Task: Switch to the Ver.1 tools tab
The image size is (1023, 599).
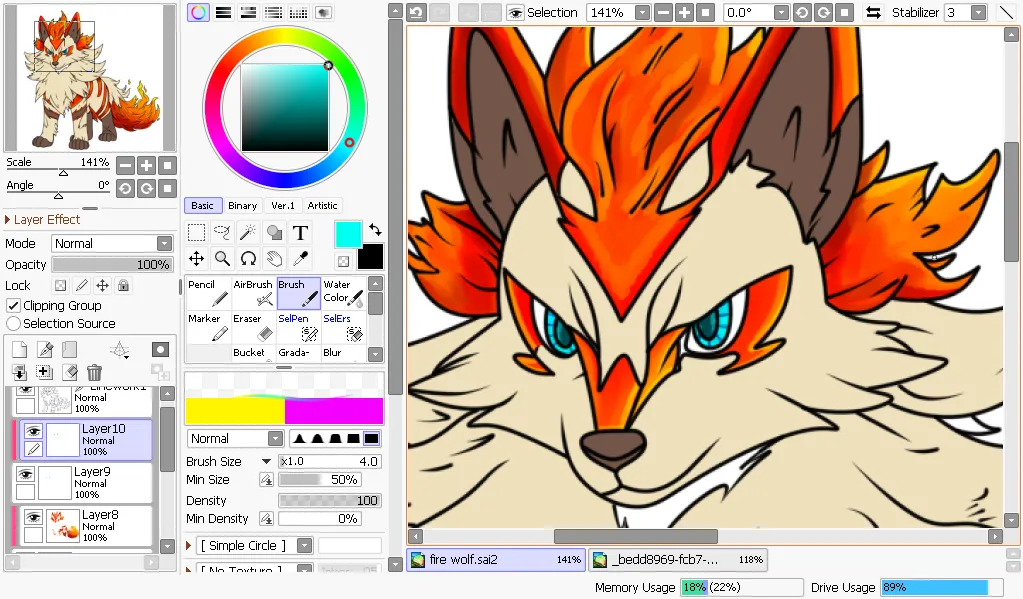Action: point(282,206)
